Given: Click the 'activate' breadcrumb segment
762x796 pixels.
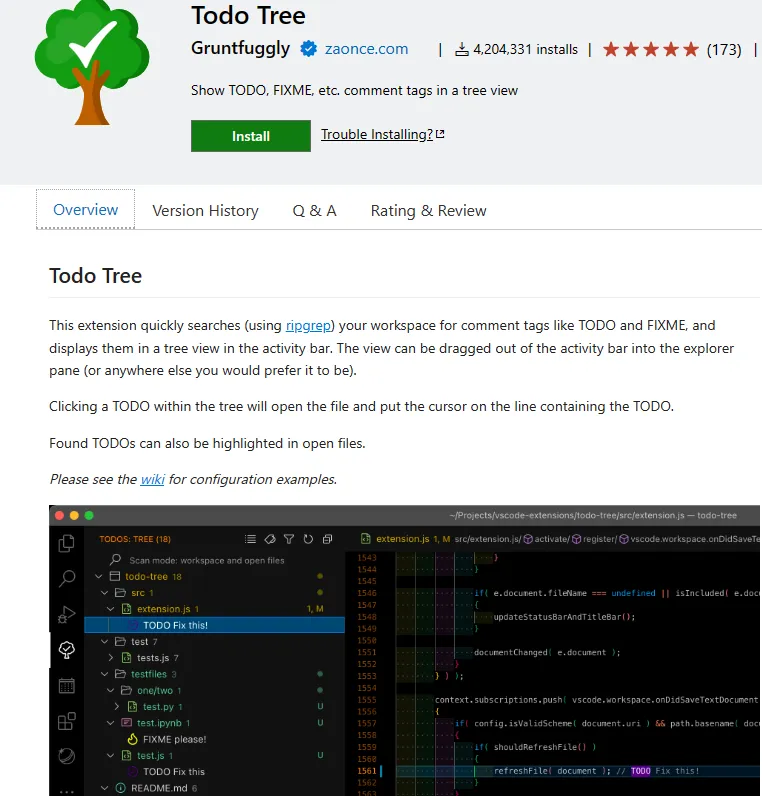Looking at the screenshot, I should coord(552,539).
